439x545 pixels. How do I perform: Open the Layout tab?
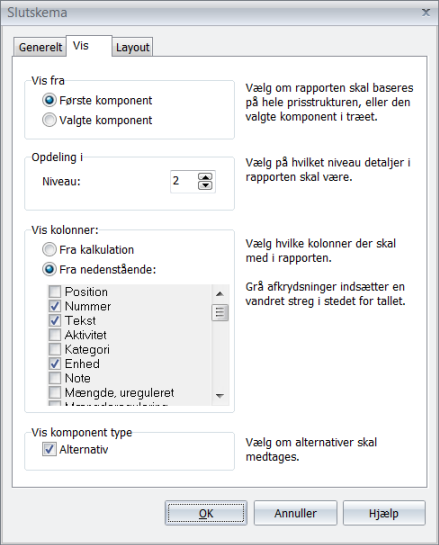tap(132, 47)
